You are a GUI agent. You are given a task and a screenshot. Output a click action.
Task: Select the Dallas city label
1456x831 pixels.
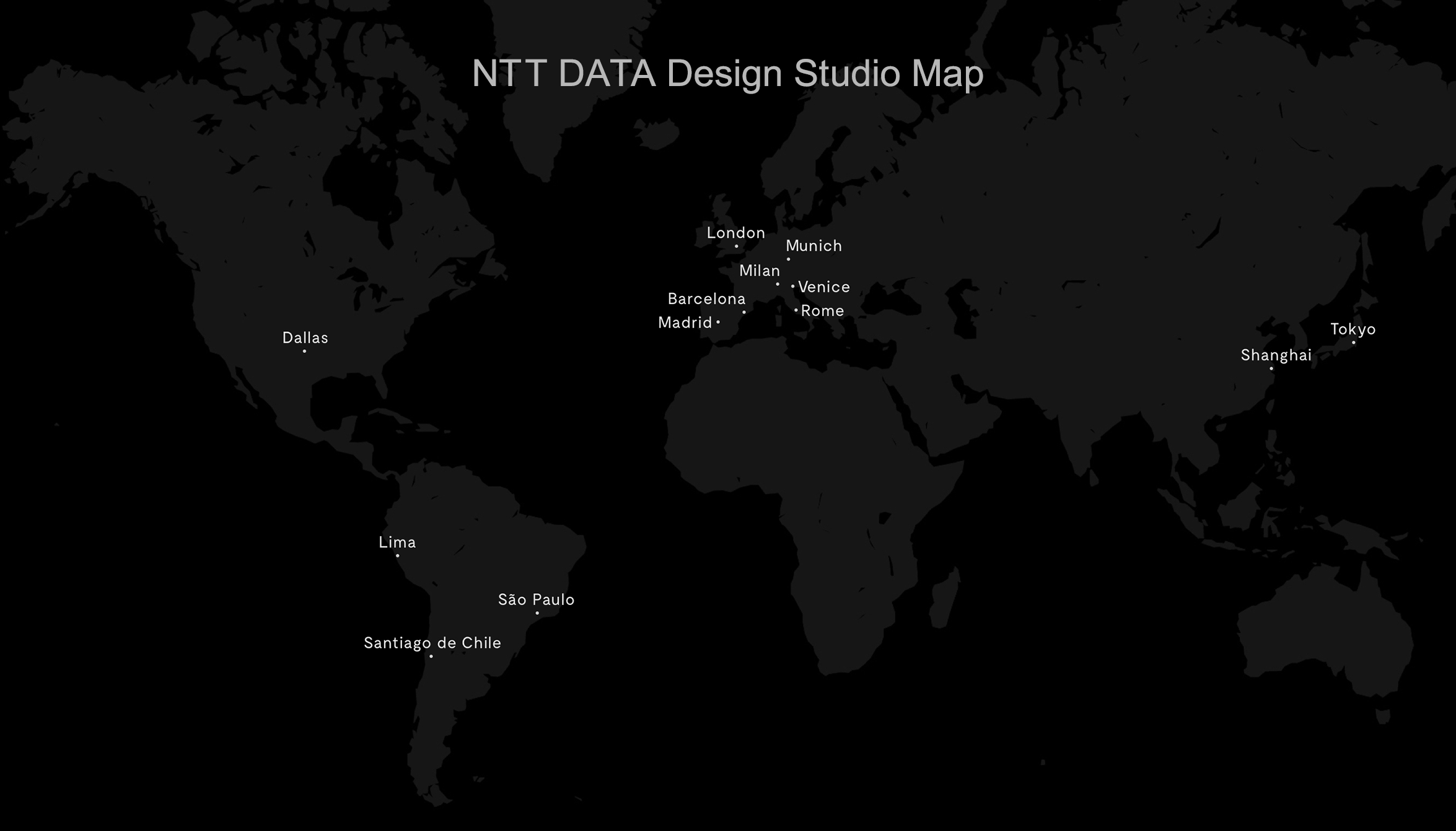coord(305,338)
